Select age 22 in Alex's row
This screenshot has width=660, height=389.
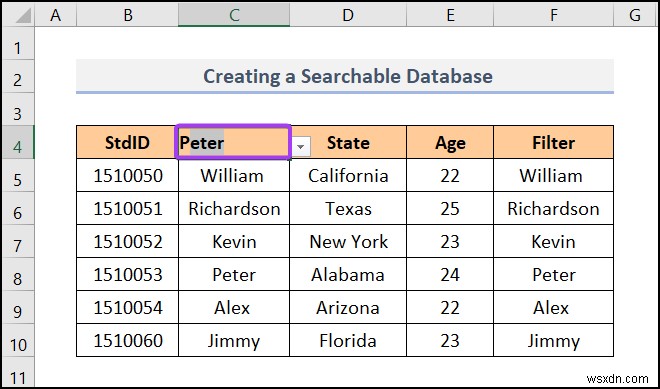pos(450,307)
